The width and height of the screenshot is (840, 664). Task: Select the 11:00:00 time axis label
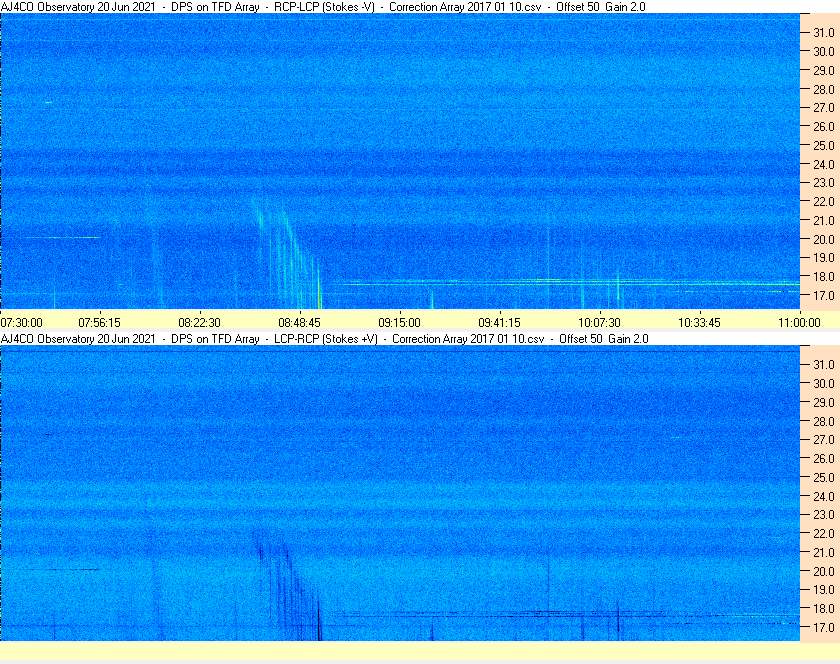pyautogui.click(x=799, y=323)
